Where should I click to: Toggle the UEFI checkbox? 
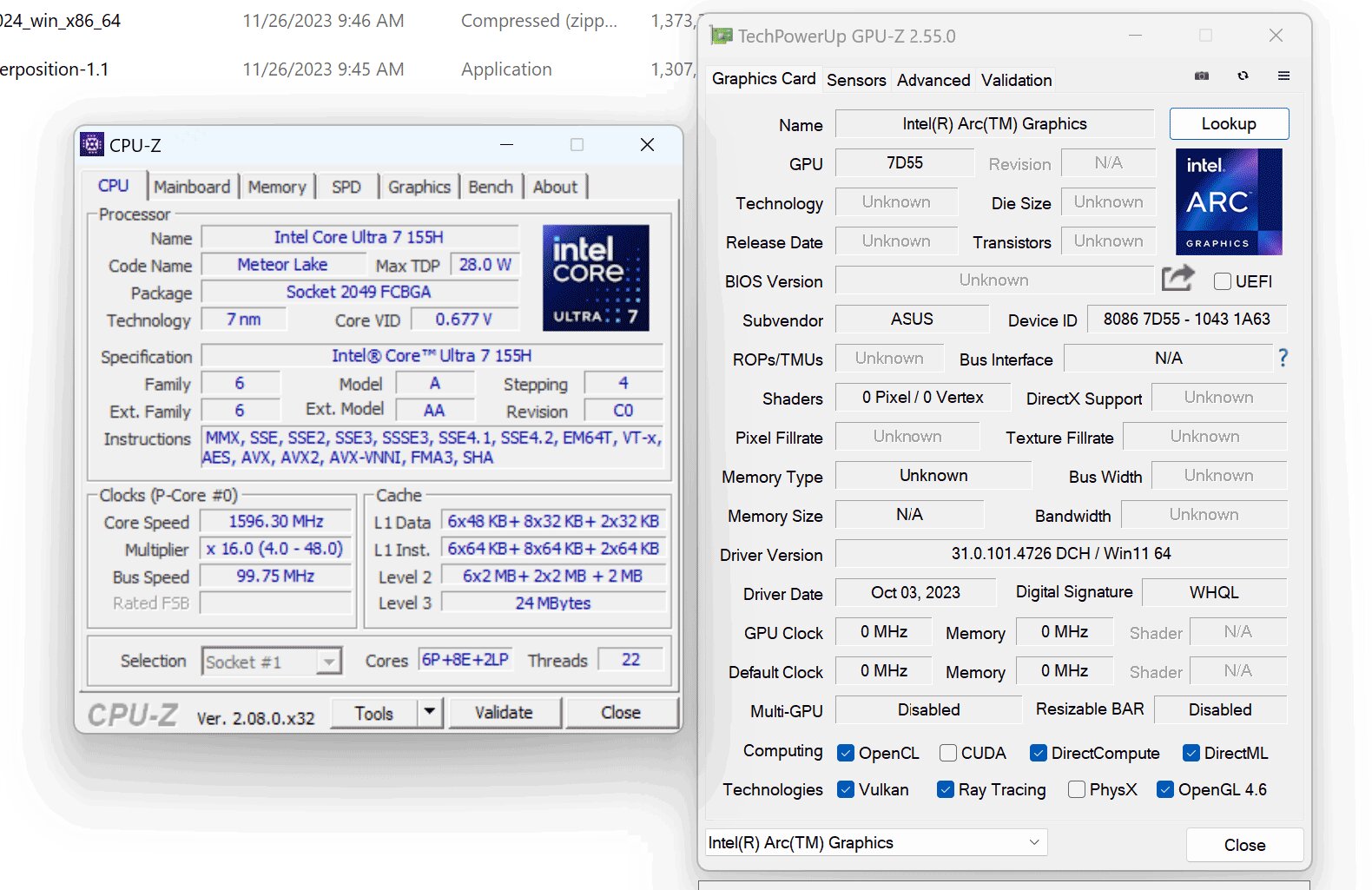[1223, 281]
